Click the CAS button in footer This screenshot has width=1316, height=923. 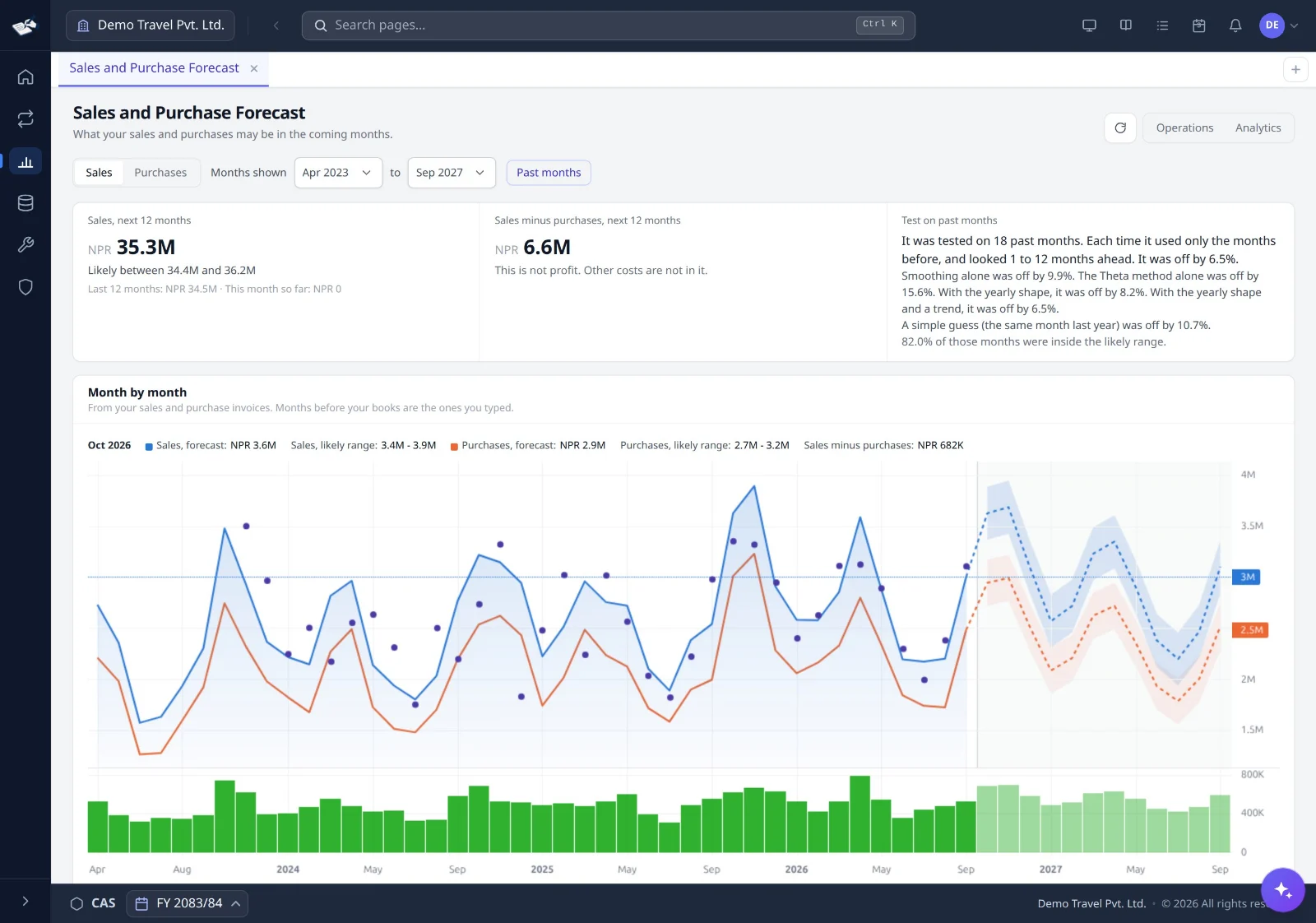coord(93,903)
